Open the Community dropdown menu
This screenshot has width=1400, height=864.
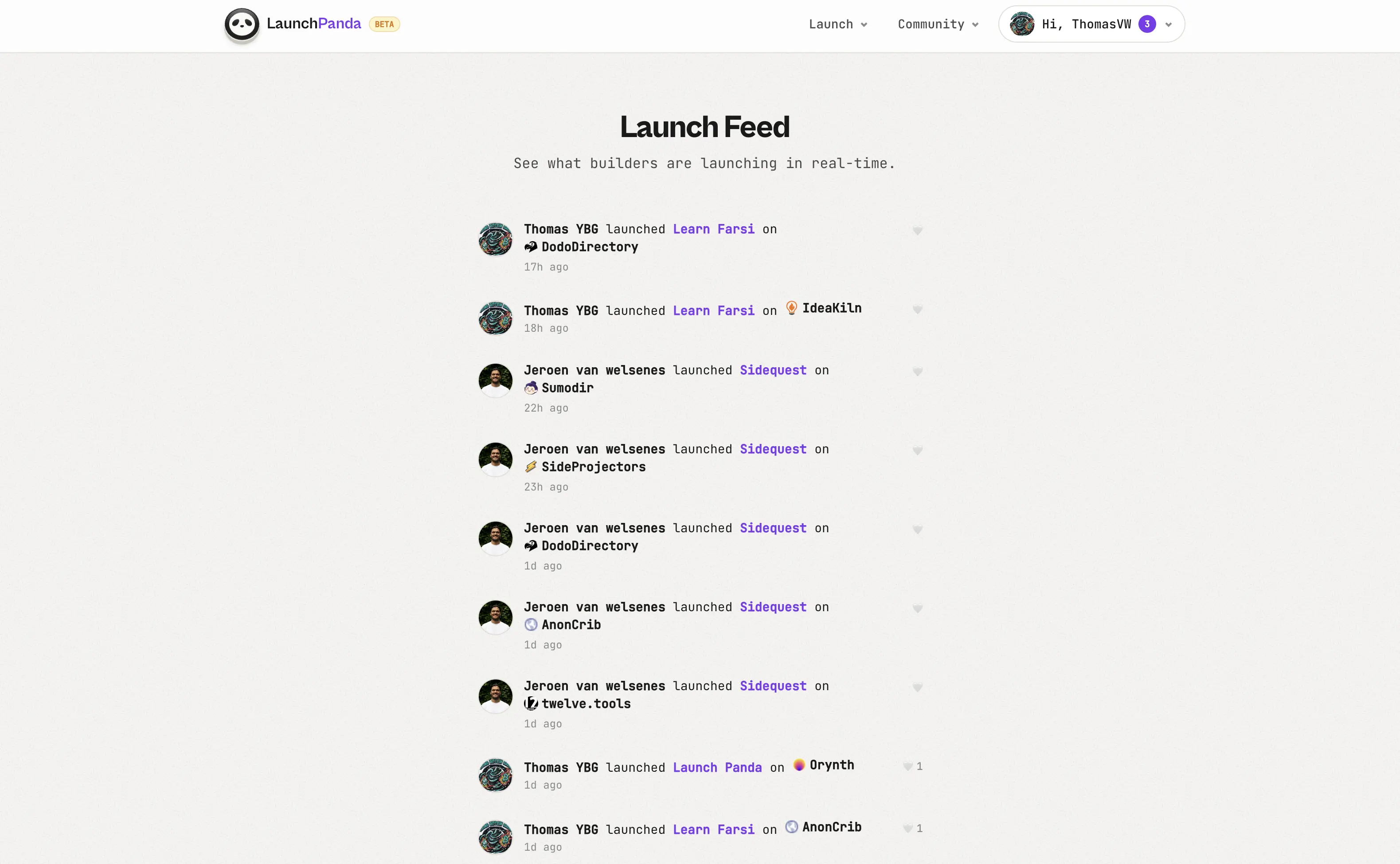(x=937, y=24)
